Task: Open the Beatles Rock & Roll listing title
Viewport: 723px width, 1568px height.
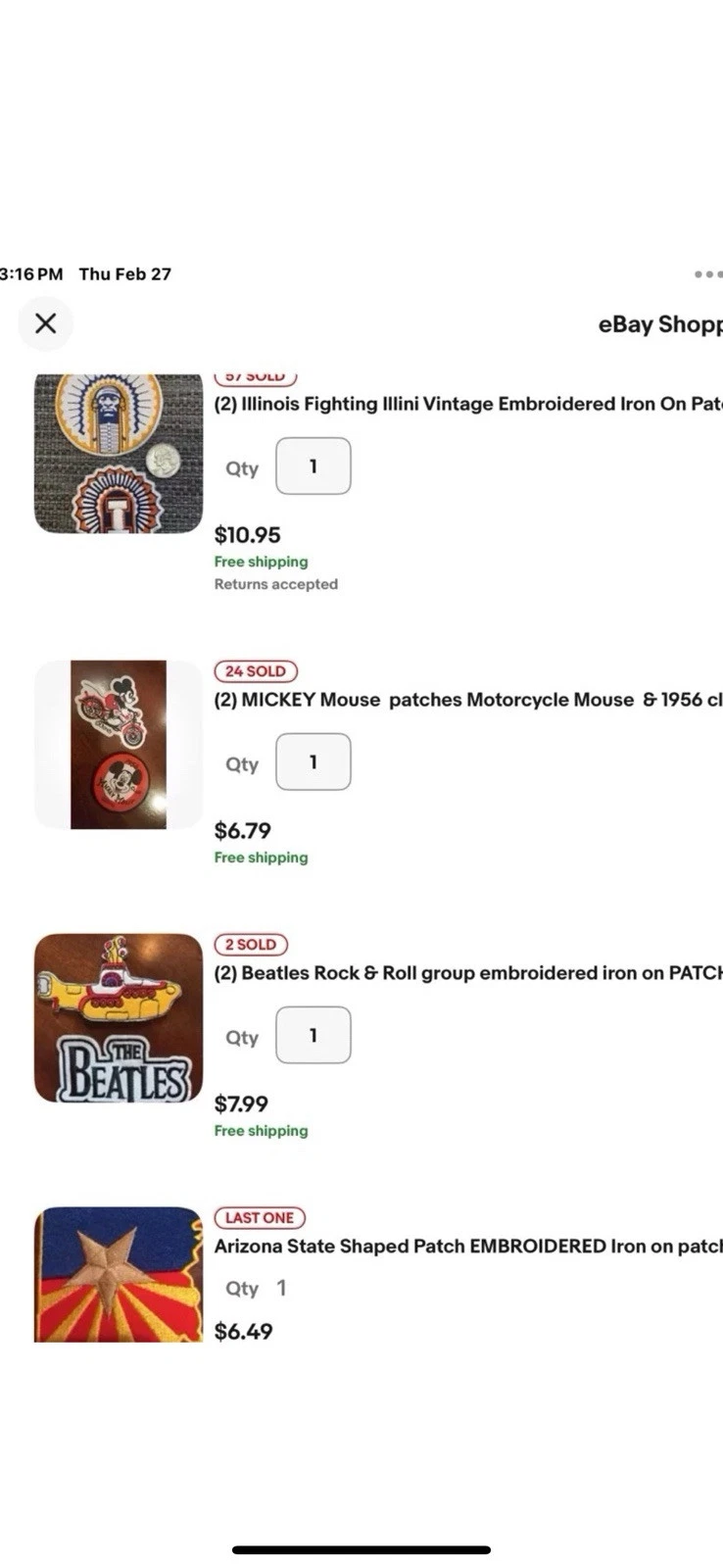Action: point(468,973)
